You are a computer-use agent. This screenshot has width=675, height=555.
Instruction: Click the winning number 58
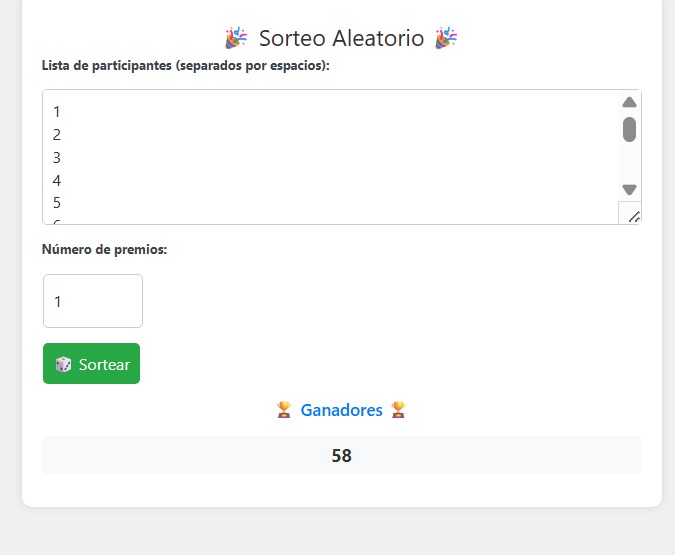341,456
